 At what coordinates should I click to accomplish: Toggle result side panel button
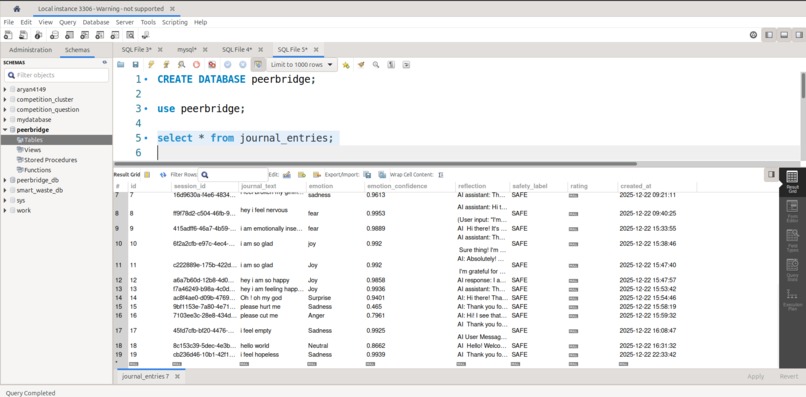pyautogui.click(x=771, y=175)
